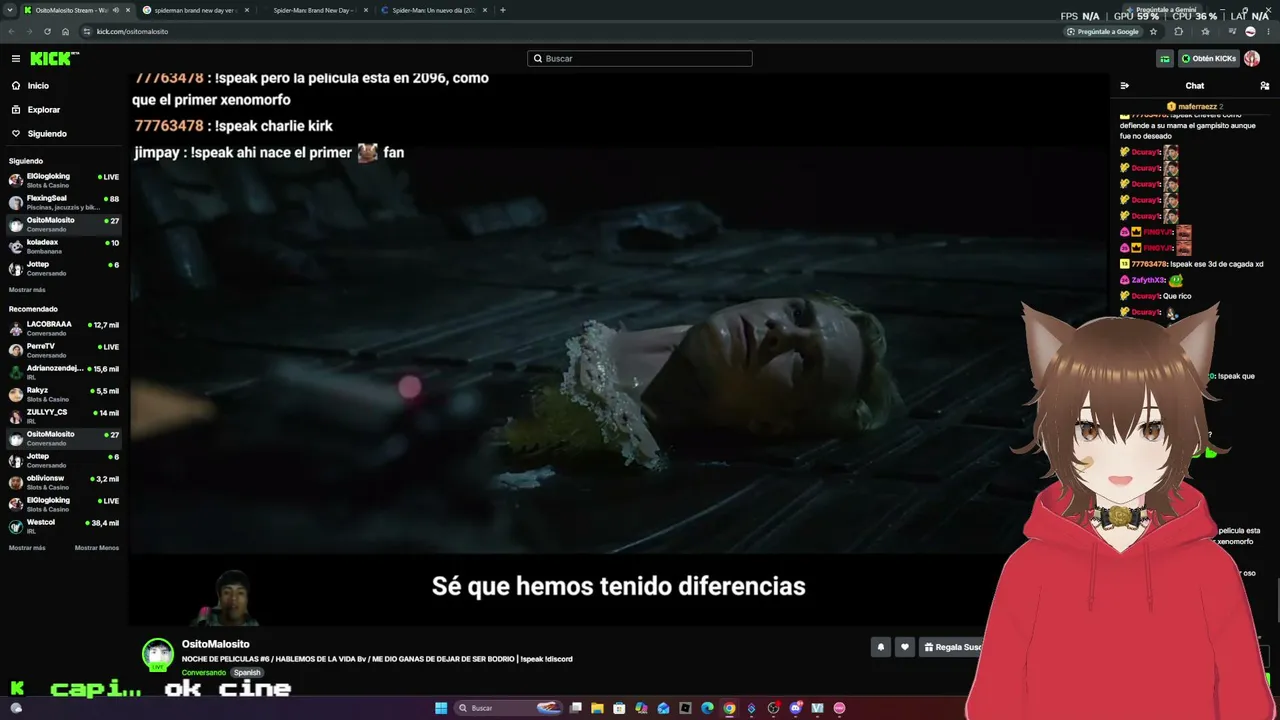
Task: Toggle stream notifications bell
Action: click(x=881, y=647)
